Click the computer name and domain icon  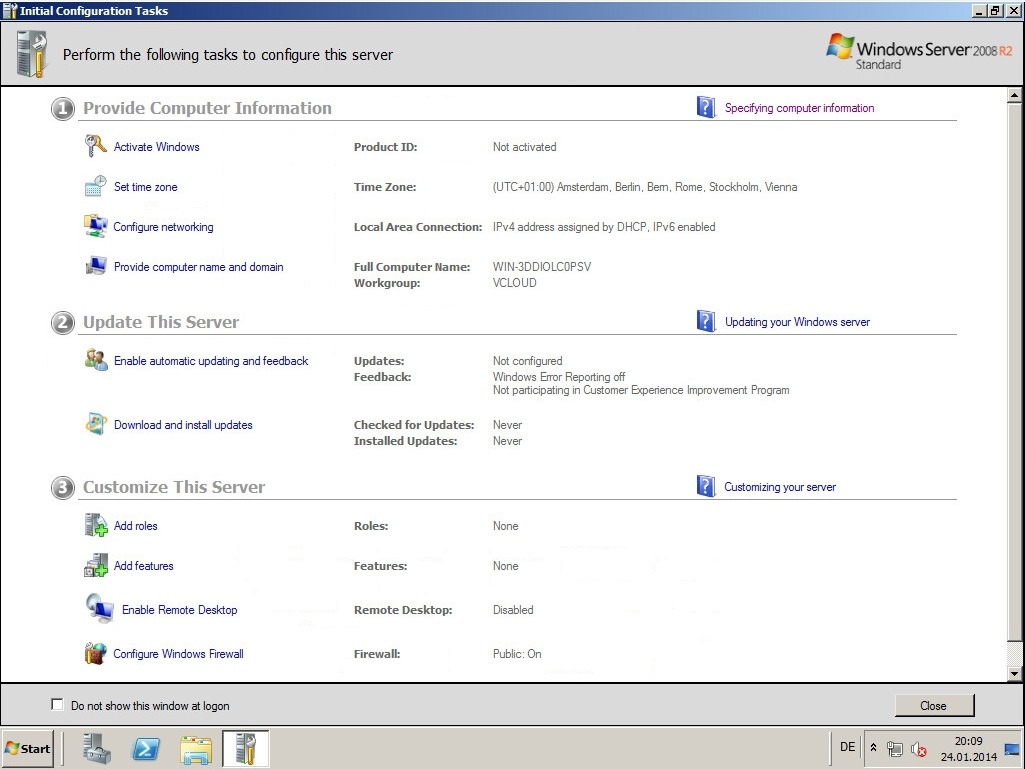point(95,266)
